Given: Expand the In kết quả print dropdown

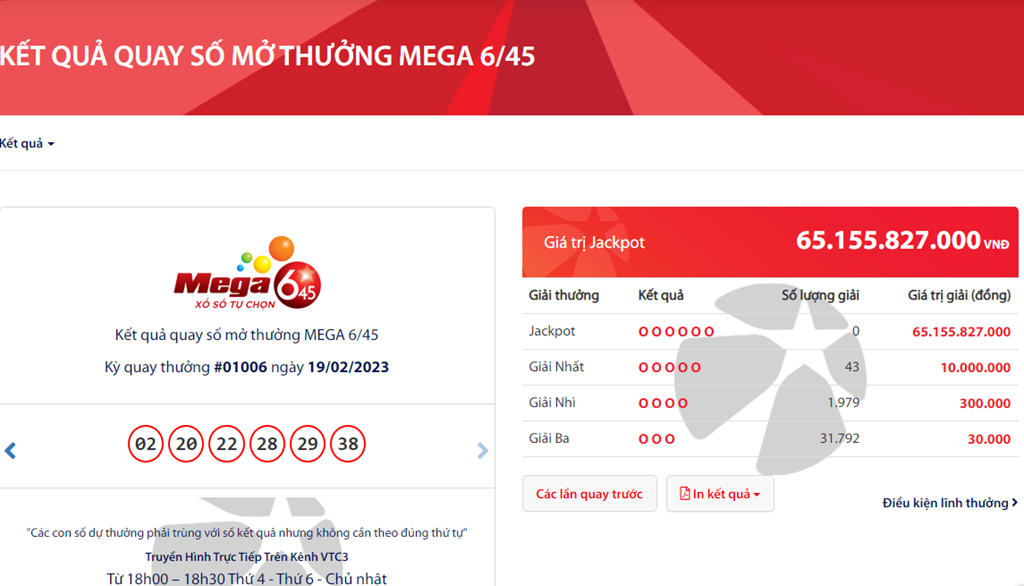Looking at the screenshot, I should (x=720, y=494).
